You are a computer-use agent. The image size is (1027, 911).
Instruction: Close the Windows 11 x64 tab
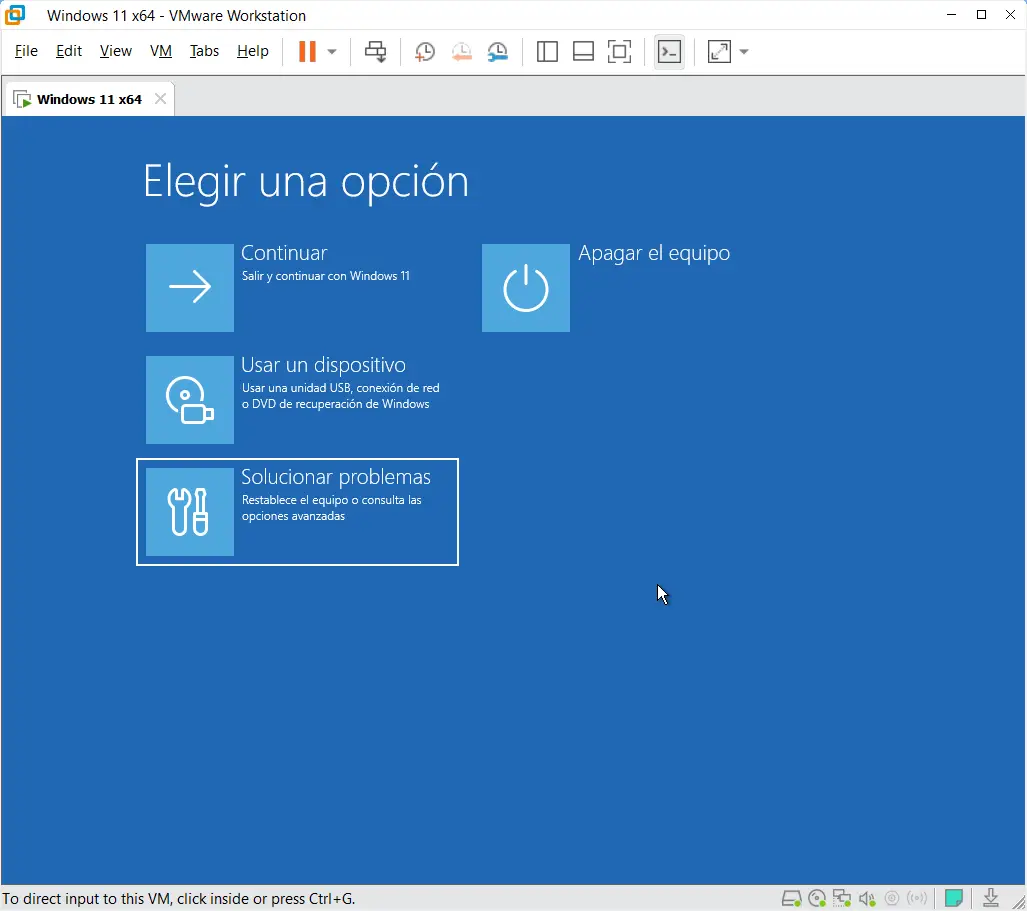160,99
